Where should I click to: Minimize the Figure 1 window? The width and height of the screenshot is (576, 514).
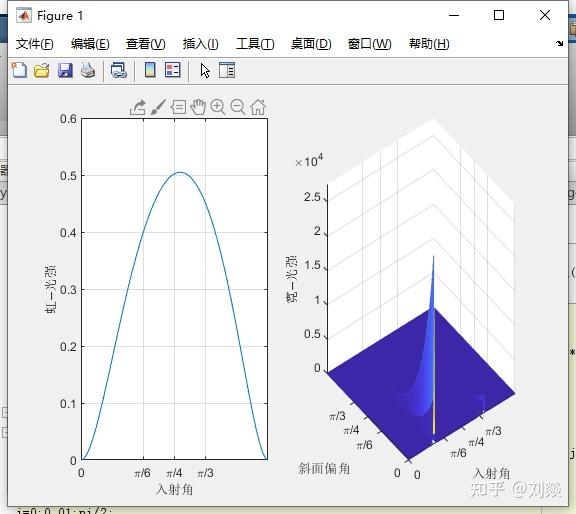point(454,15)
